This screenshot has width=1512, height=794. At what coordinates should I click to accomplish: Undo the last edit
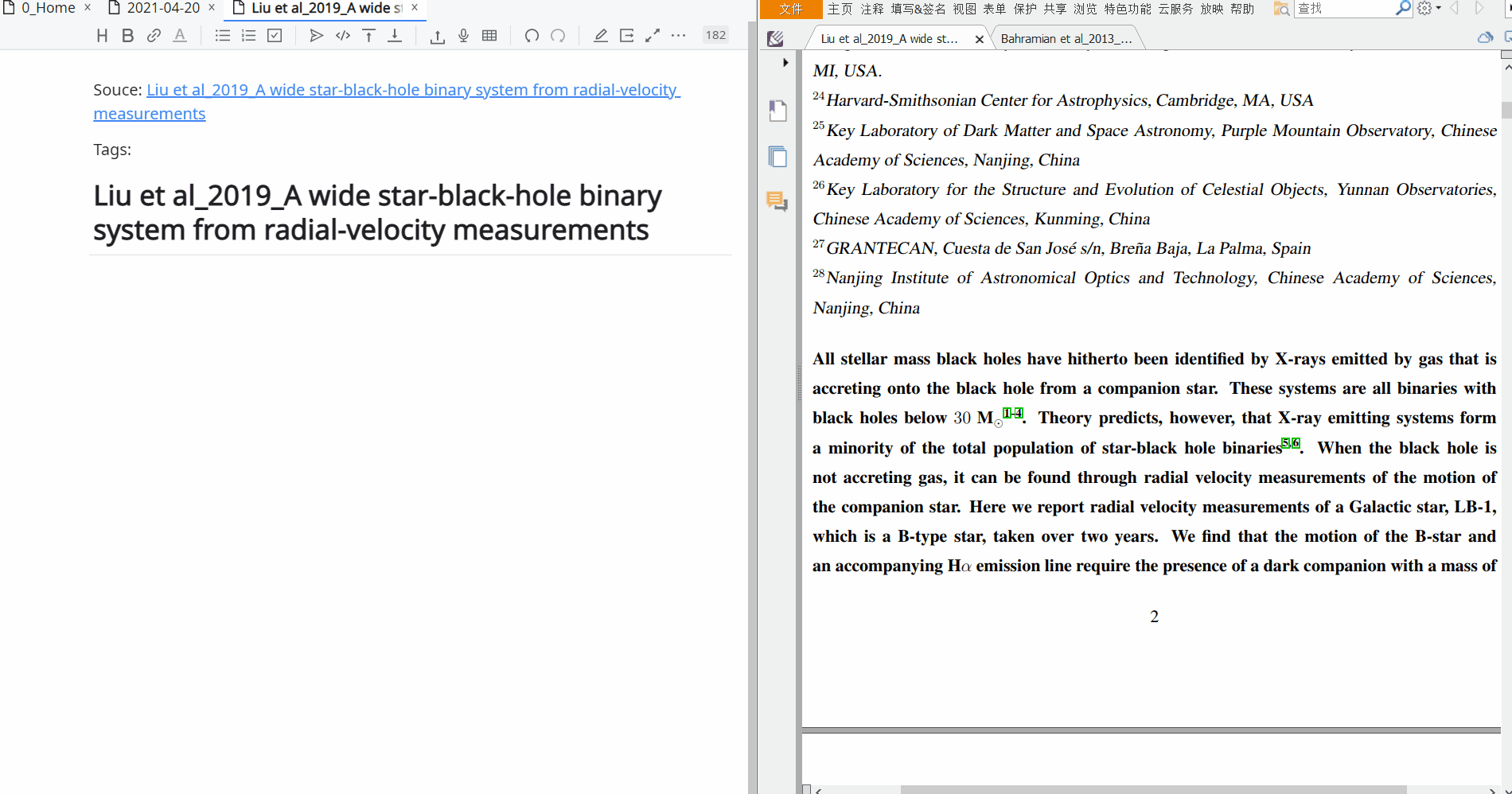pyautogui.click(x=532, y=36)
